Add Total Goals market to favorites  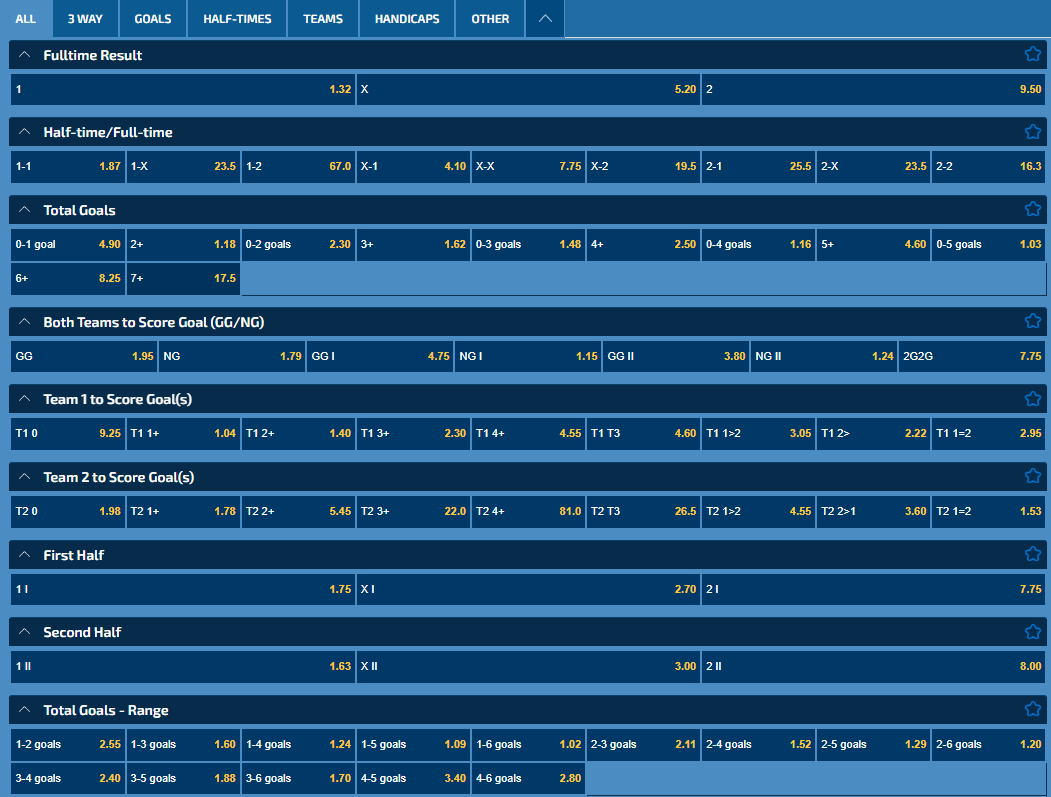[x=1032, y=209]
